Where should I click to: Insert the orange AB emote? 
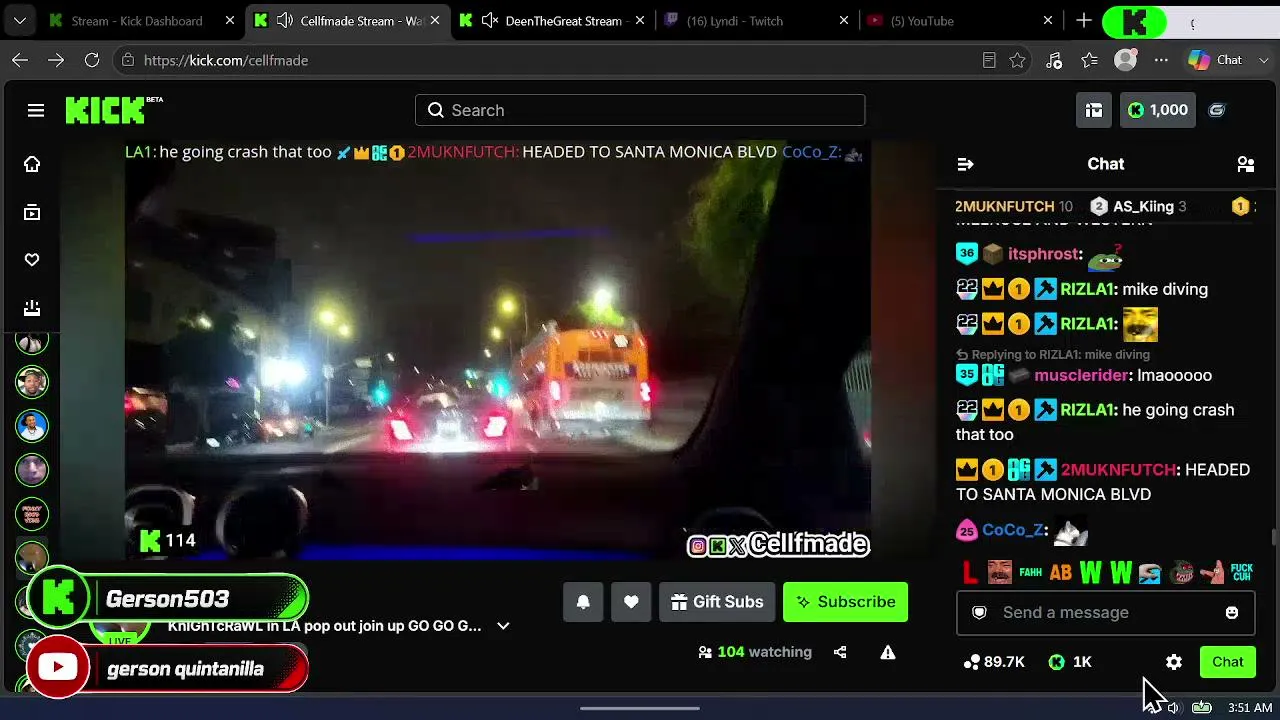click(1061, 573)
